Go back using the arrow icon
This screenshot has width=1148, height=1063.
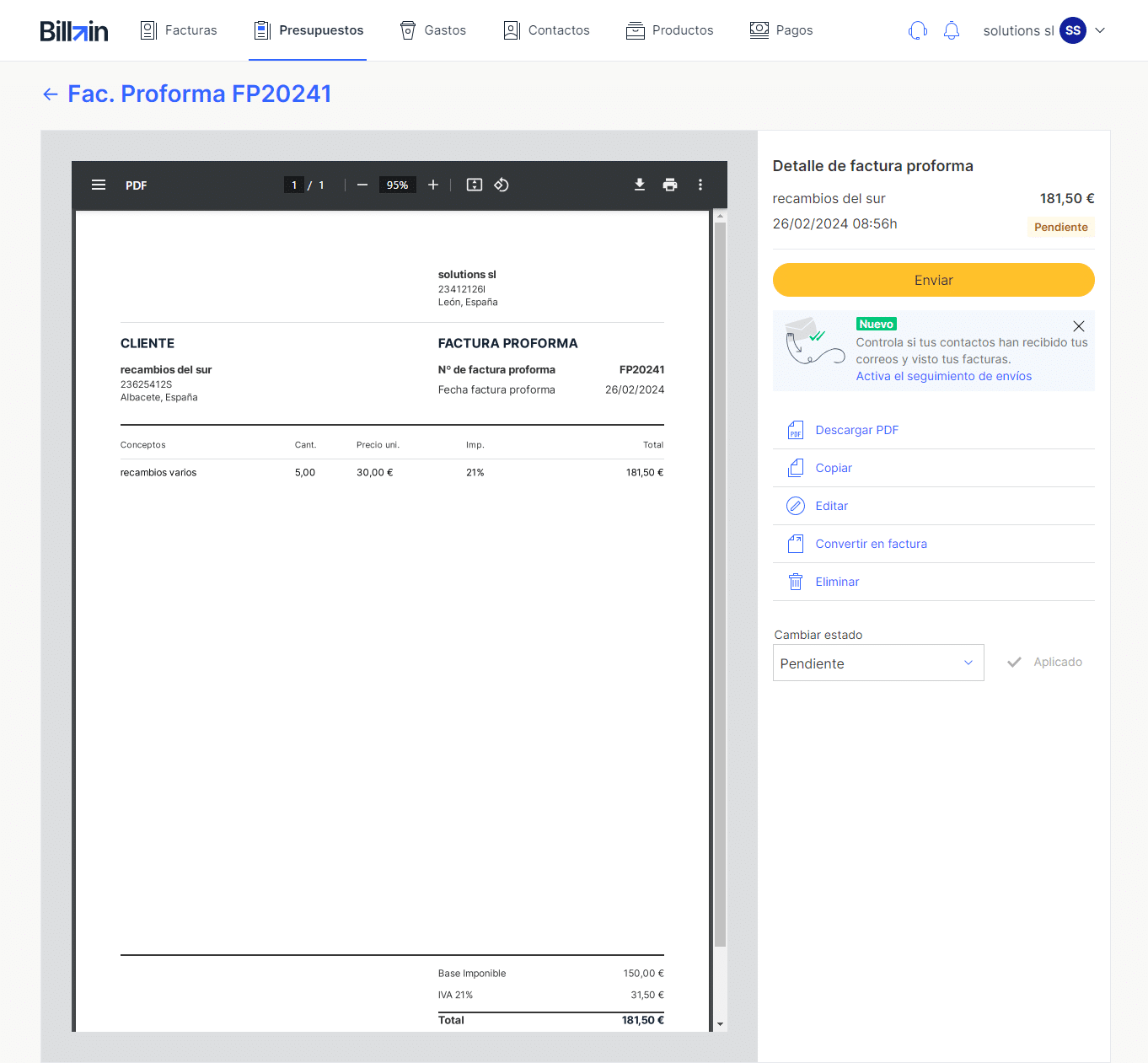51,94
